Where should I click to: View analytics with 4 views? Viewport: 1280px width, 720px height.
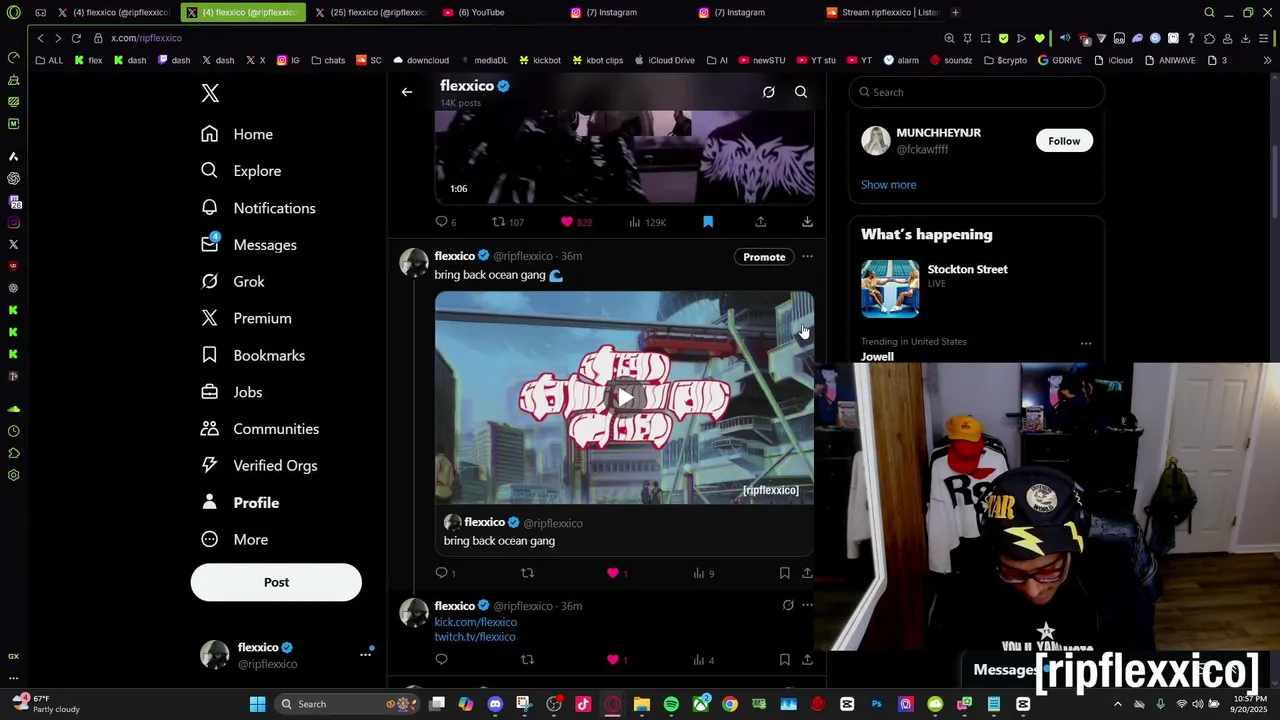[x=703, y=660]
